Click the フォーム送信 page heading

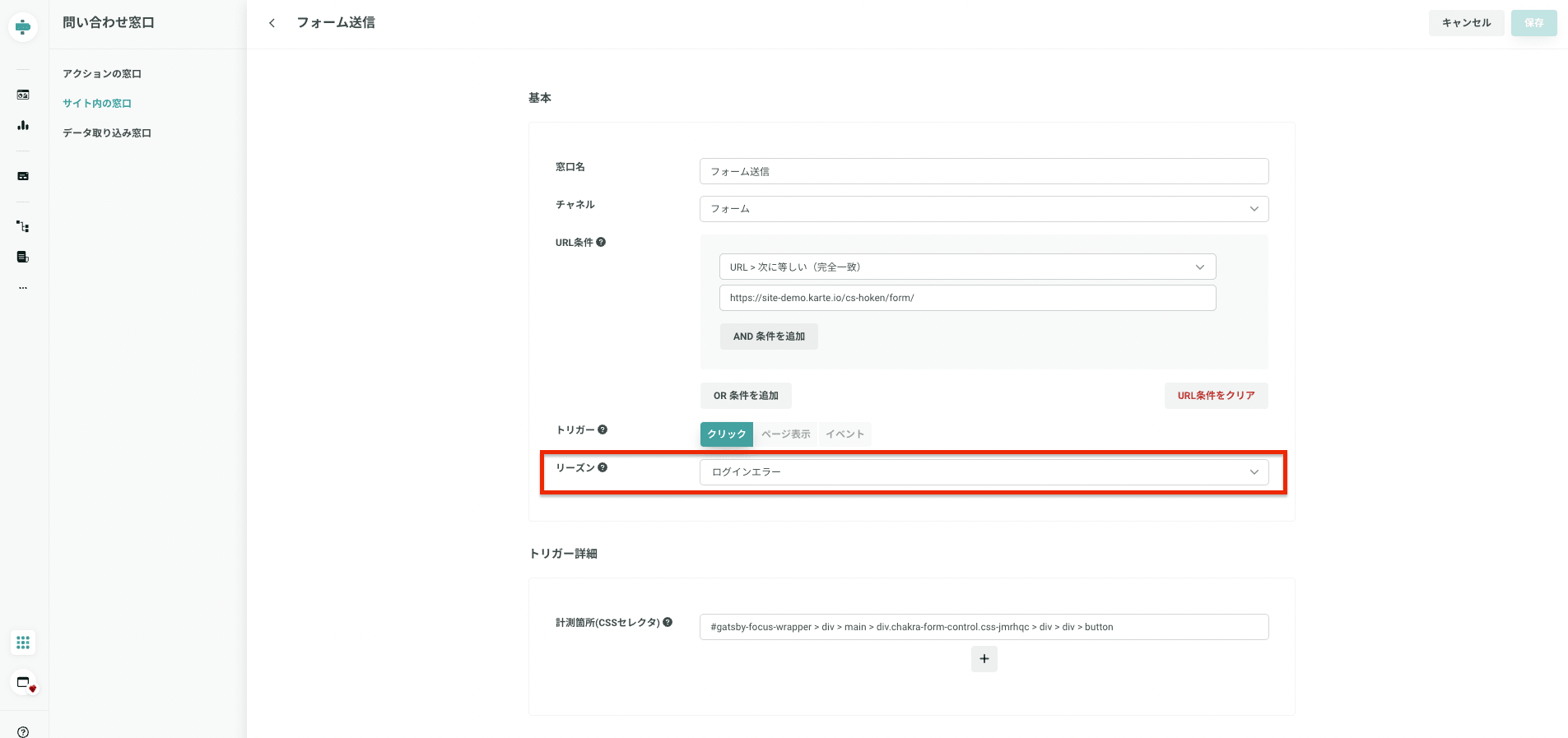pyautogui.click(x=336, y=23)
